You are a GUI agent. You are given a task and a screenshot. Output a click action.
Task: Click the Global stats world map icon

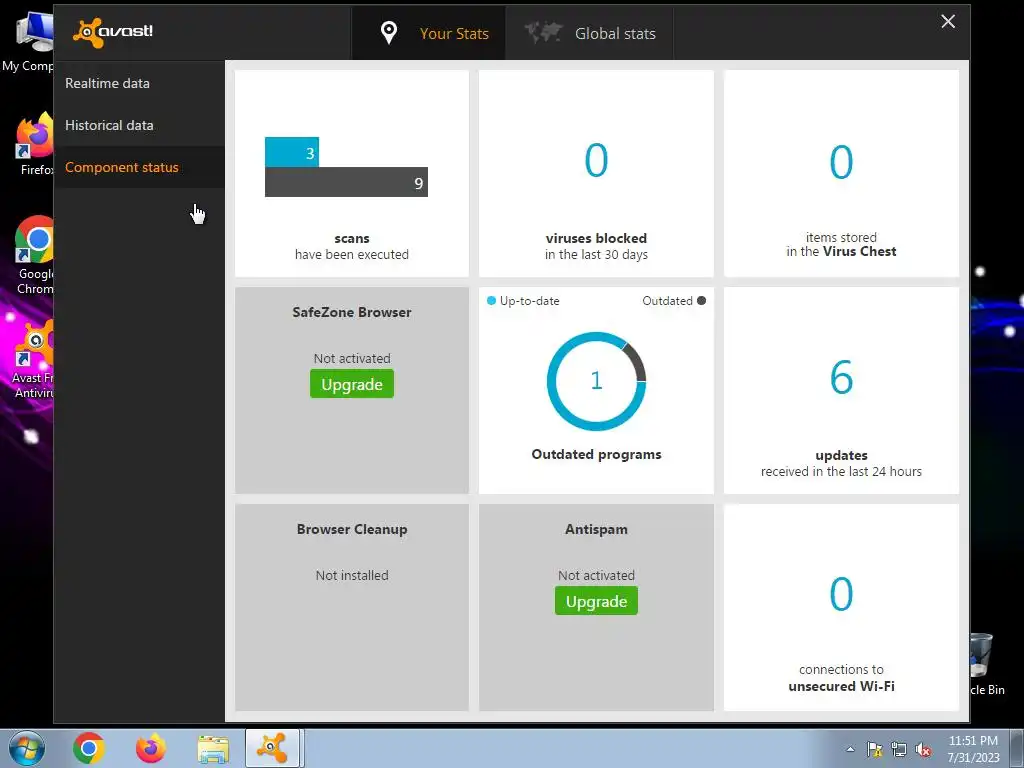pos(543,32)
